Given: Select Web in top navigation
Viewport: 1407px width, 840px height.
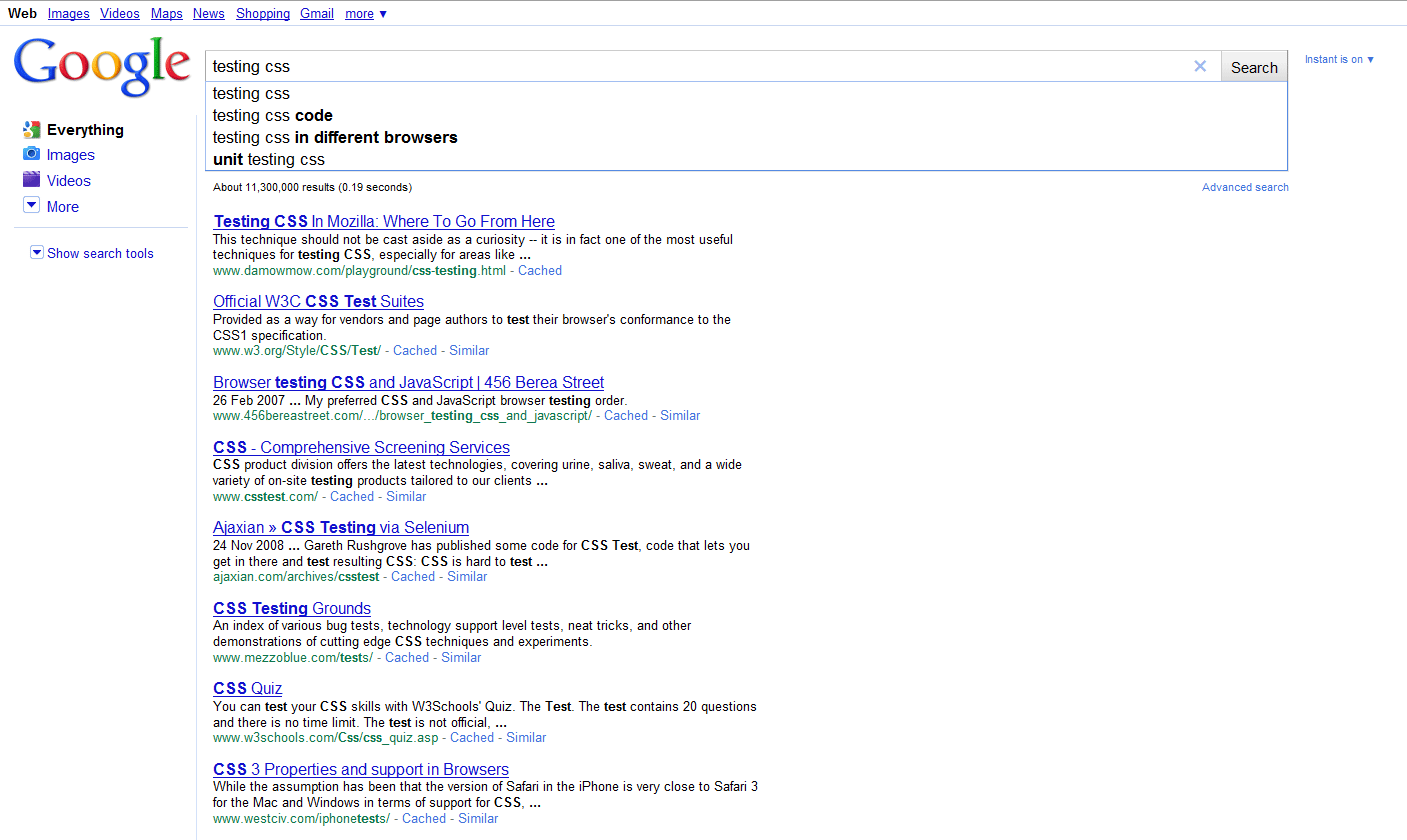Looking at the screenshot, I should pyautogui.click(x=22, y=14).
